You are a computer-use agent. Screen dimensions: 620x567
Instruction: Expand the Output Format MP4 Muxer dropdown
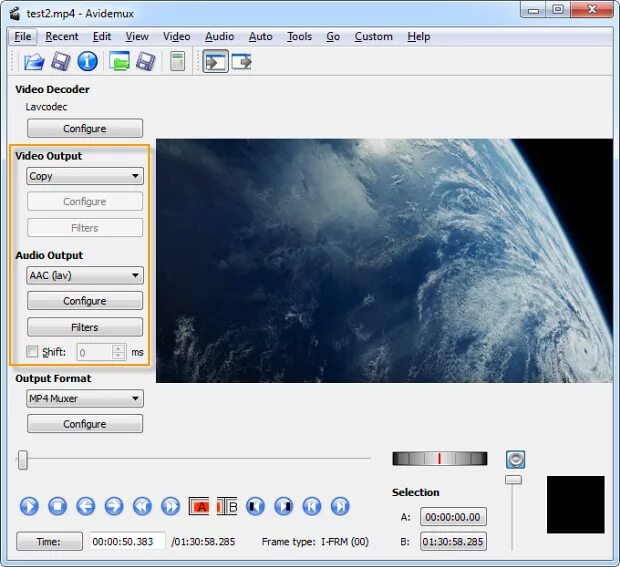(85, 399)
